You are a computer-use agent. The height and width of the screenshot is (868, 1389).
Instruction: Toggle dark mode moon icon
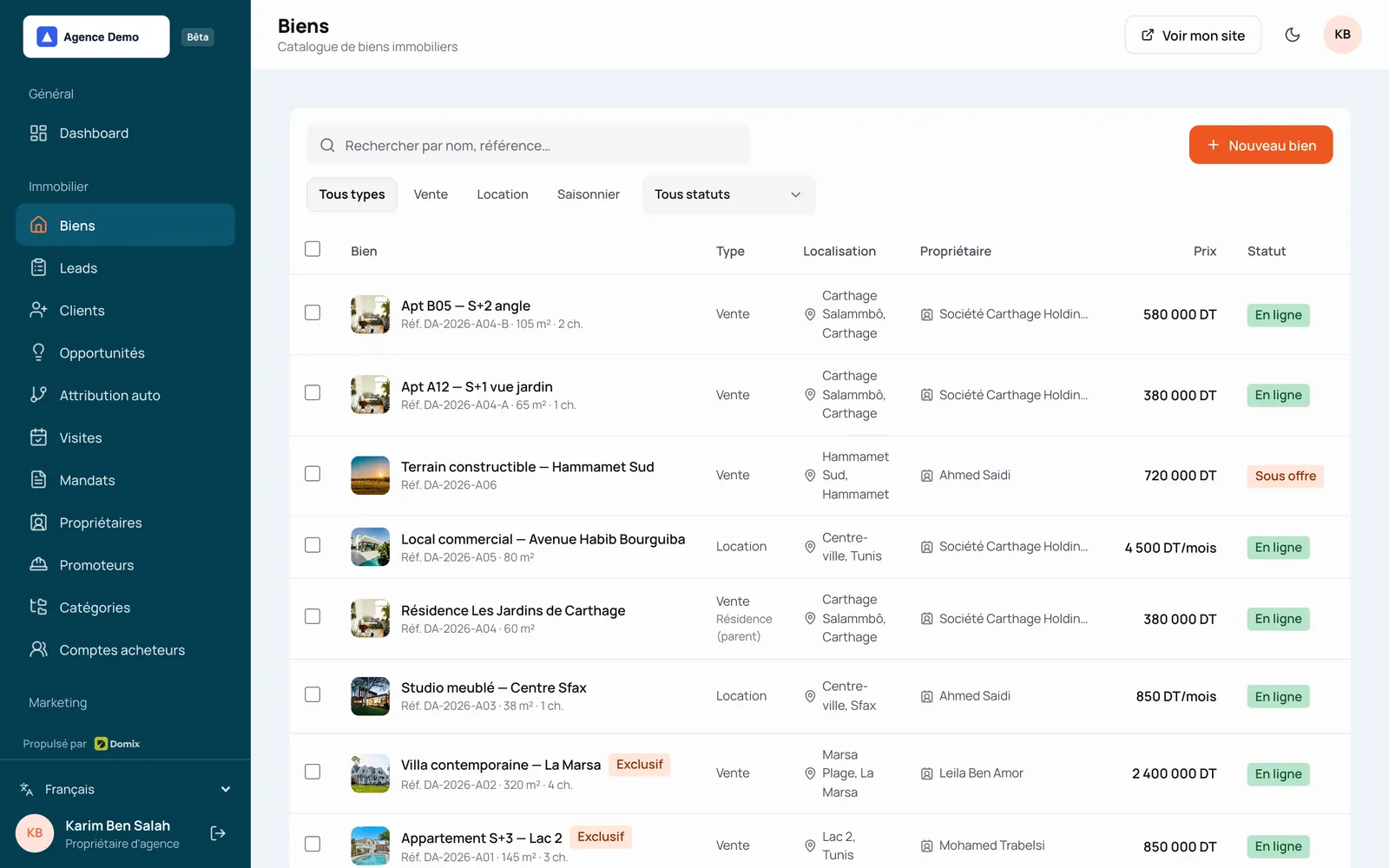click(1293, 35)
